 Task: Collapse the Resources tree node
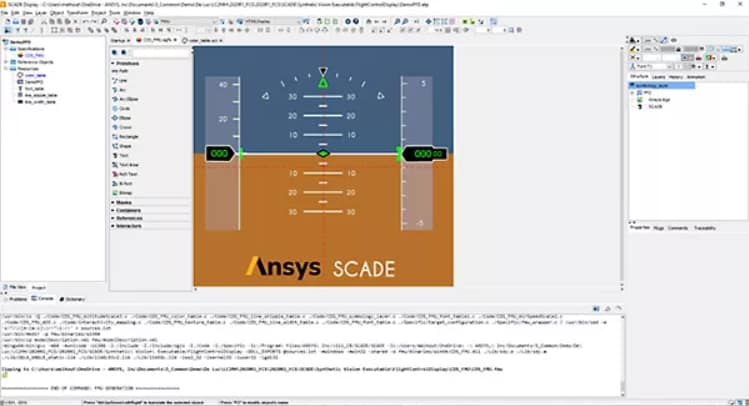click(6, 69)
